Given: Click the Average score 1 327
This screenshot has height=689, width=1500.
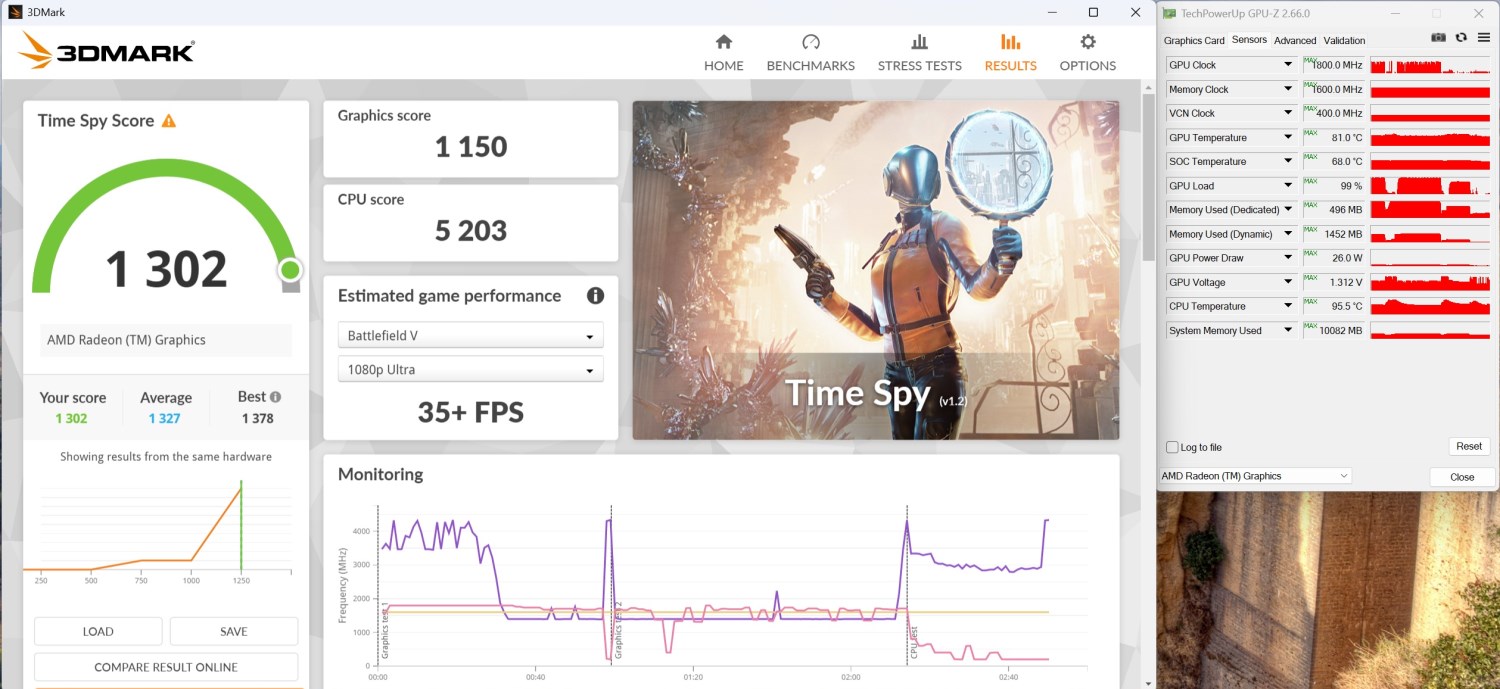Looking at the screenshot, I should click(x=164, y=418).
